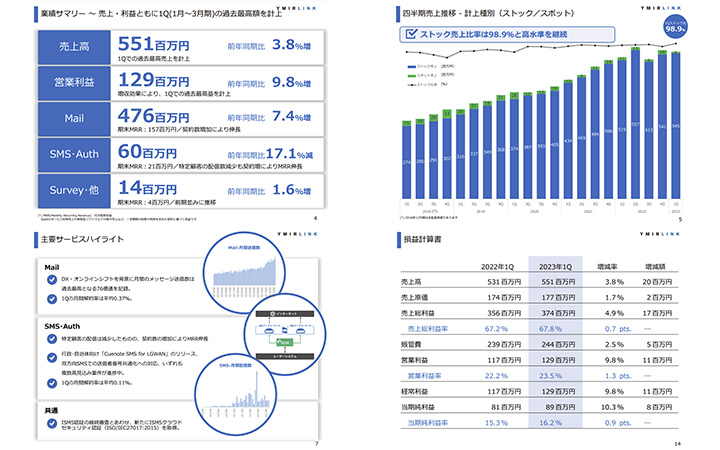Click the 1Qでの過去最高売上を計上 note
This screenshot has height=450, width=720.
tap(154, 59)
